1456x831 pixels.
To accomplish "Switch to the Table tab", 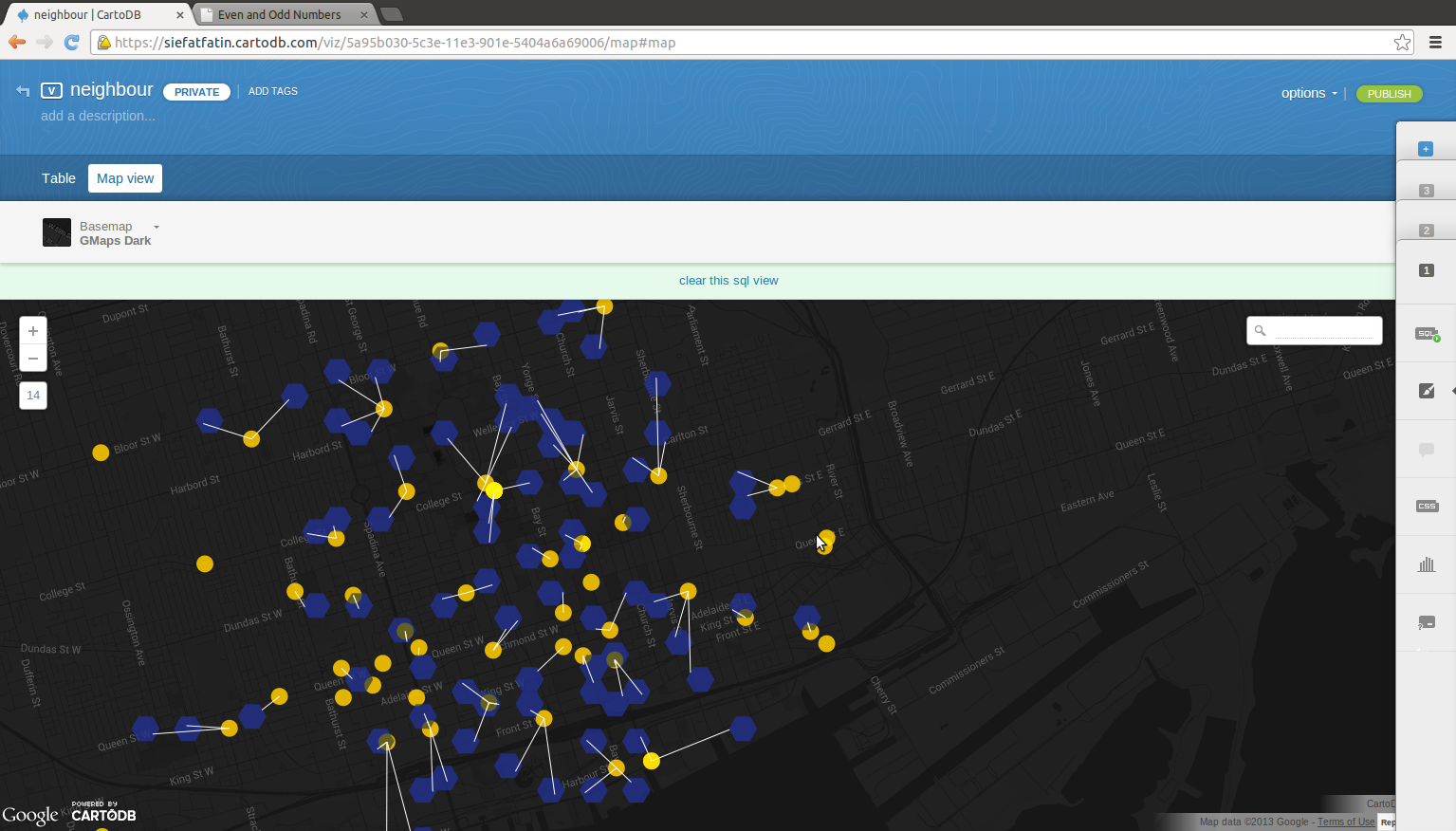I will click(59, 178).
